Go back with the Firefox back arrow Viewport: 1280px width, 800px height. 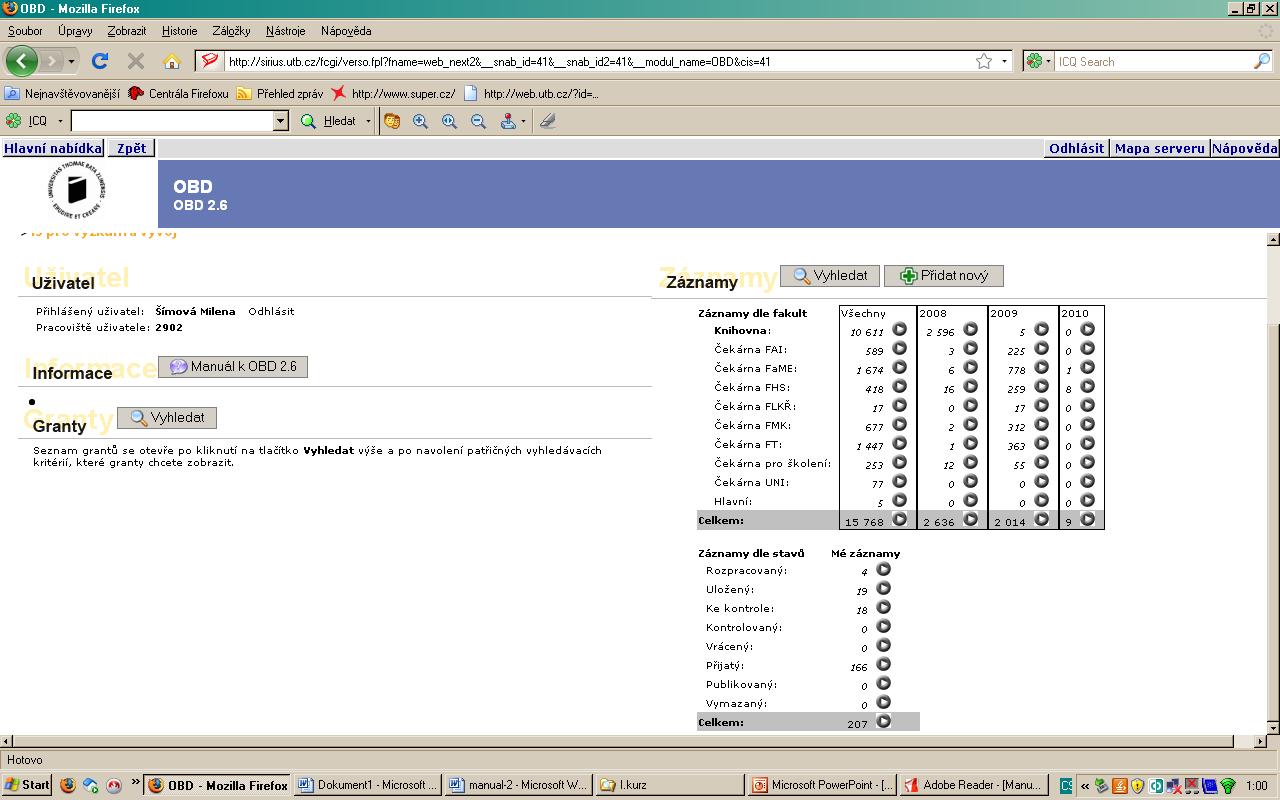pos(22,61)
